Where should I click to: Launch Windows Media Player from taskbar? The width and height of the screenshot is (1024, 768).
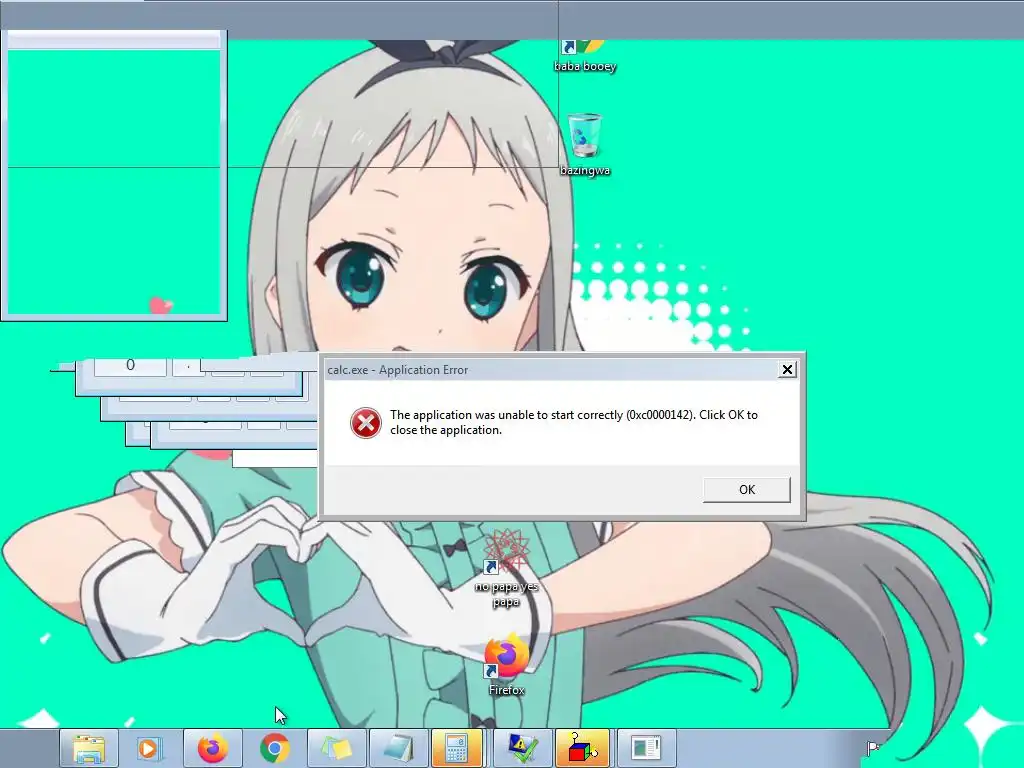pyautogui.click(x=148, y=748)
